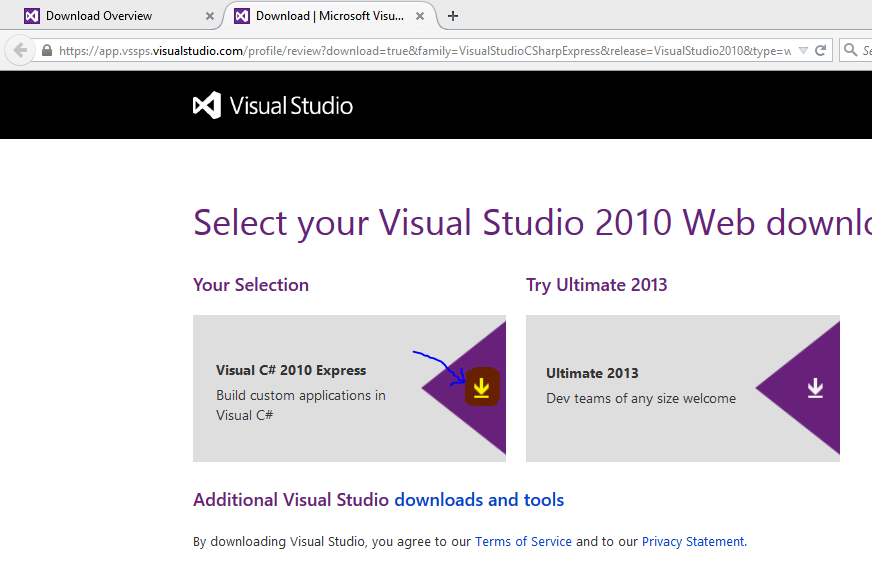The width and height of the screenshot is (872, 576).
Task: Click the padlock icon in the address bar
Action: pos(46,50)
